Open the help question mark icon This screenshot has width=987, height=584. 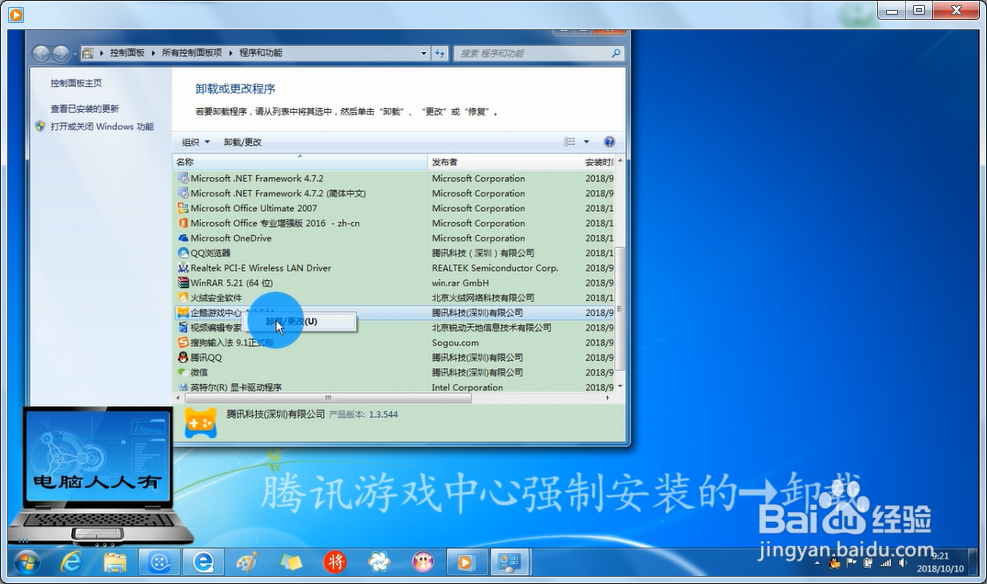(609, 142)
